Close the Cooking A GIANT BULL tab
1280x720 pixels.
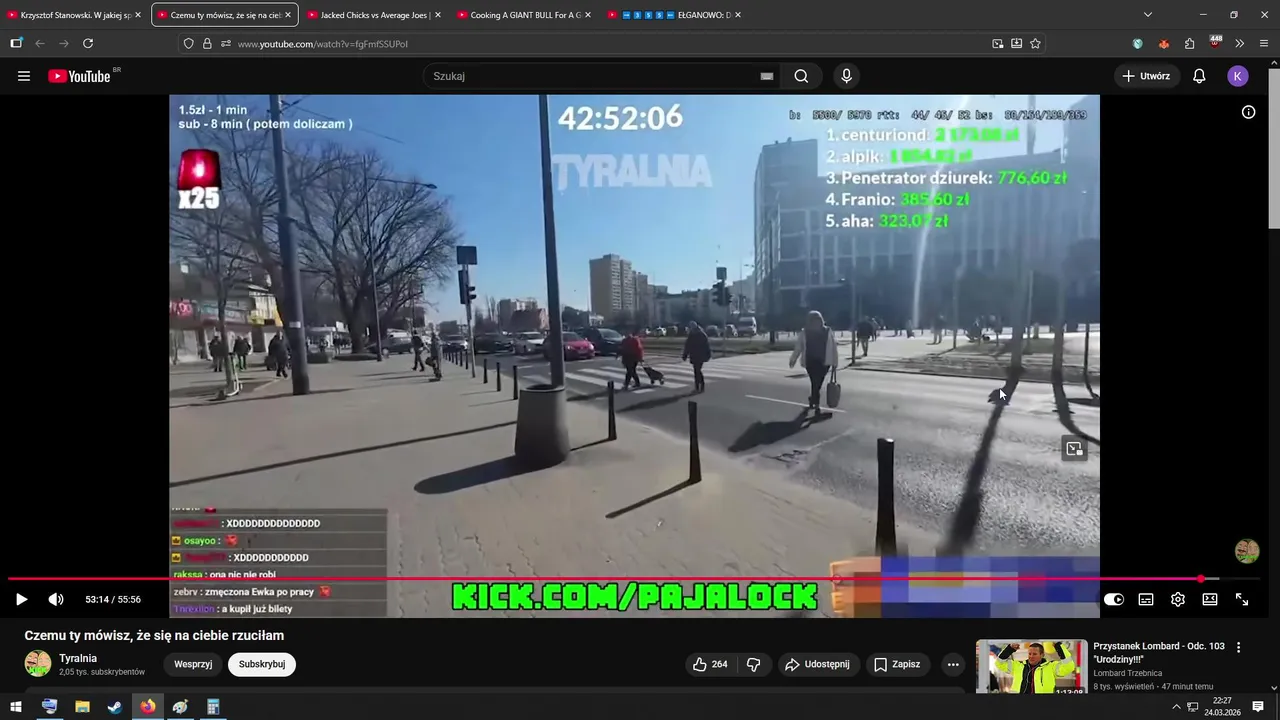click(587, 15)
